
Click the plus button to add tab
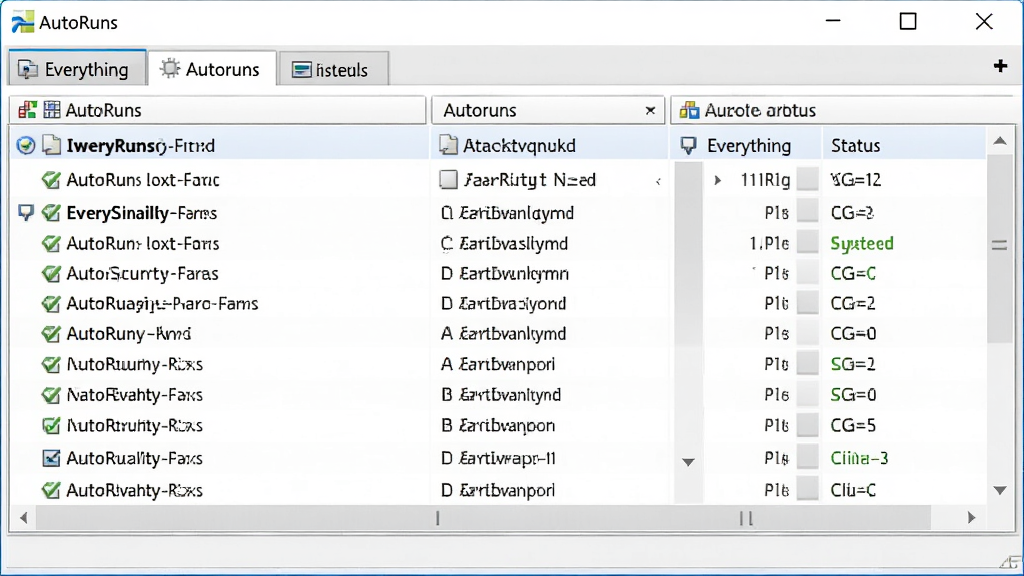coord(1000,66)
